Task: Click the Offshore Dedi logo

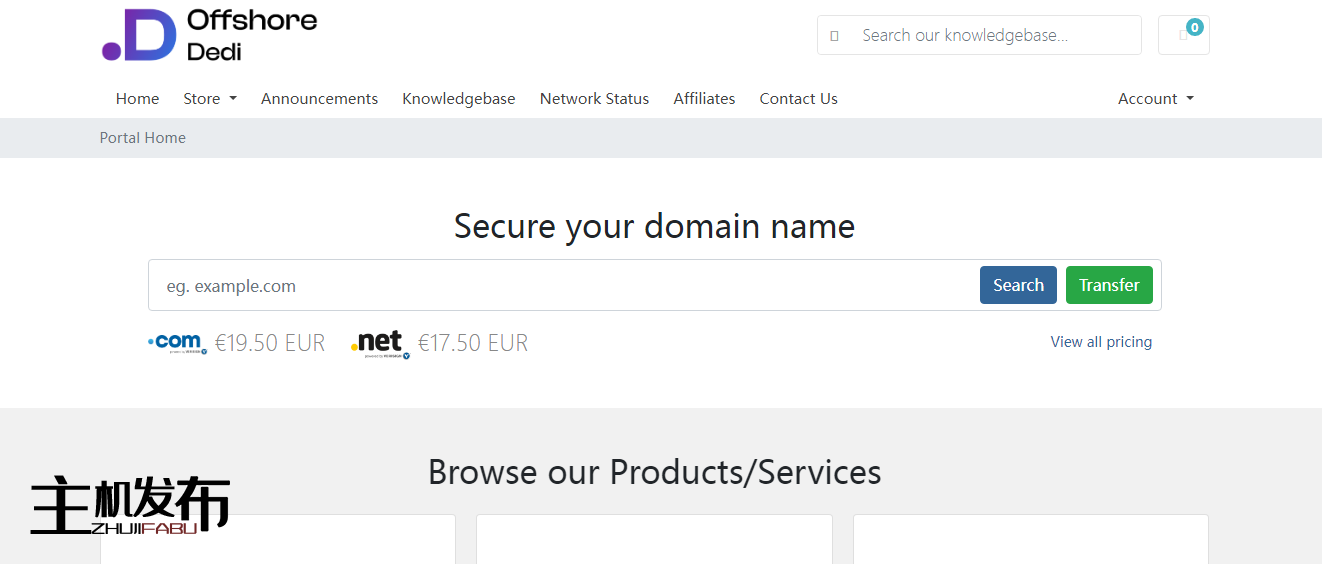Action: pyautogui.click(x=210, y=35)
